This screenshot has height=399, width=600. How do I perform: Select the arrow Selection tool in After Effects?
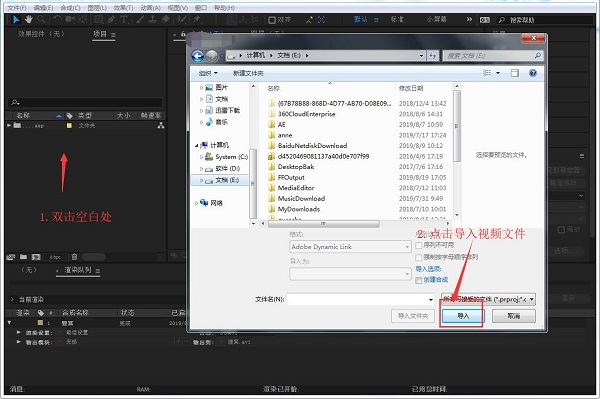click(16, 20)
